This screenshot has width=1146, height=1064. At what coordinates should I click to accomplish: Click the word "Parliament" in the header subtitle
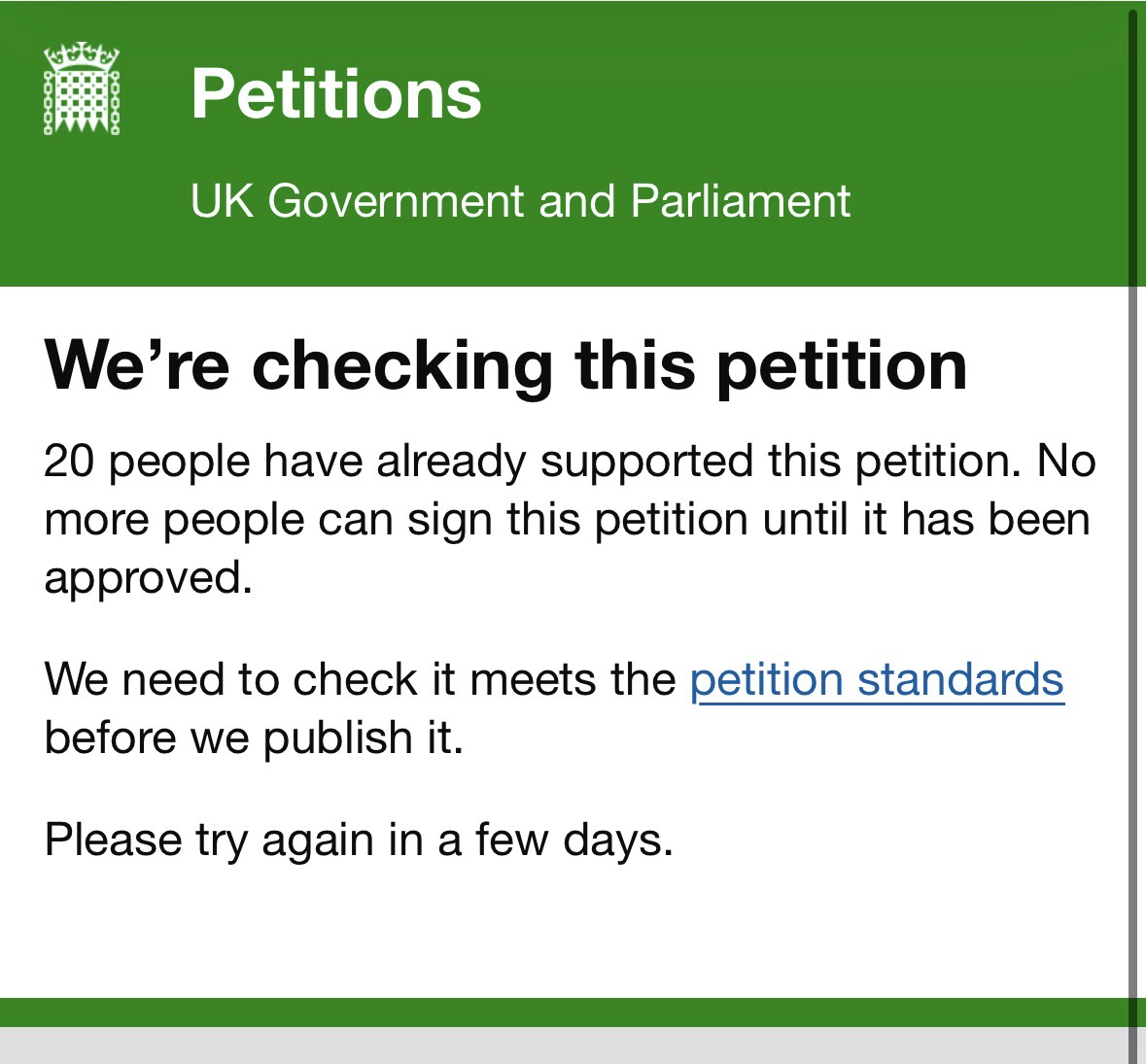(740, 201)
